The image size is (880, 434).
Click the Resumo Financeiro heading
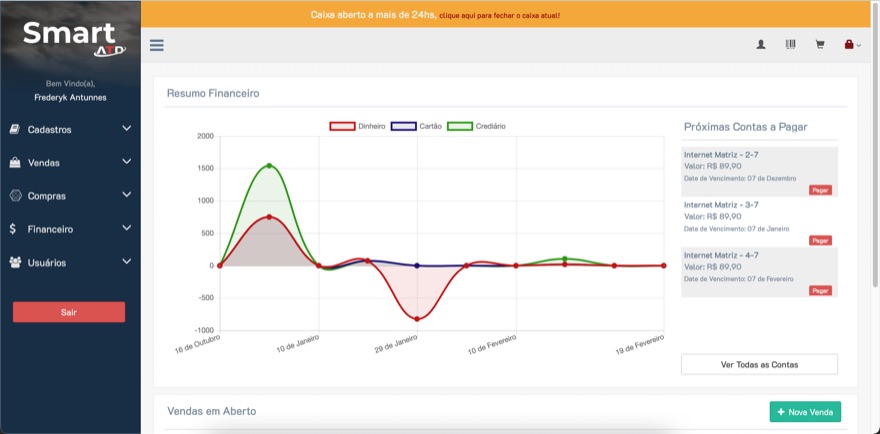pyautogui.click(x=213, y=94)
